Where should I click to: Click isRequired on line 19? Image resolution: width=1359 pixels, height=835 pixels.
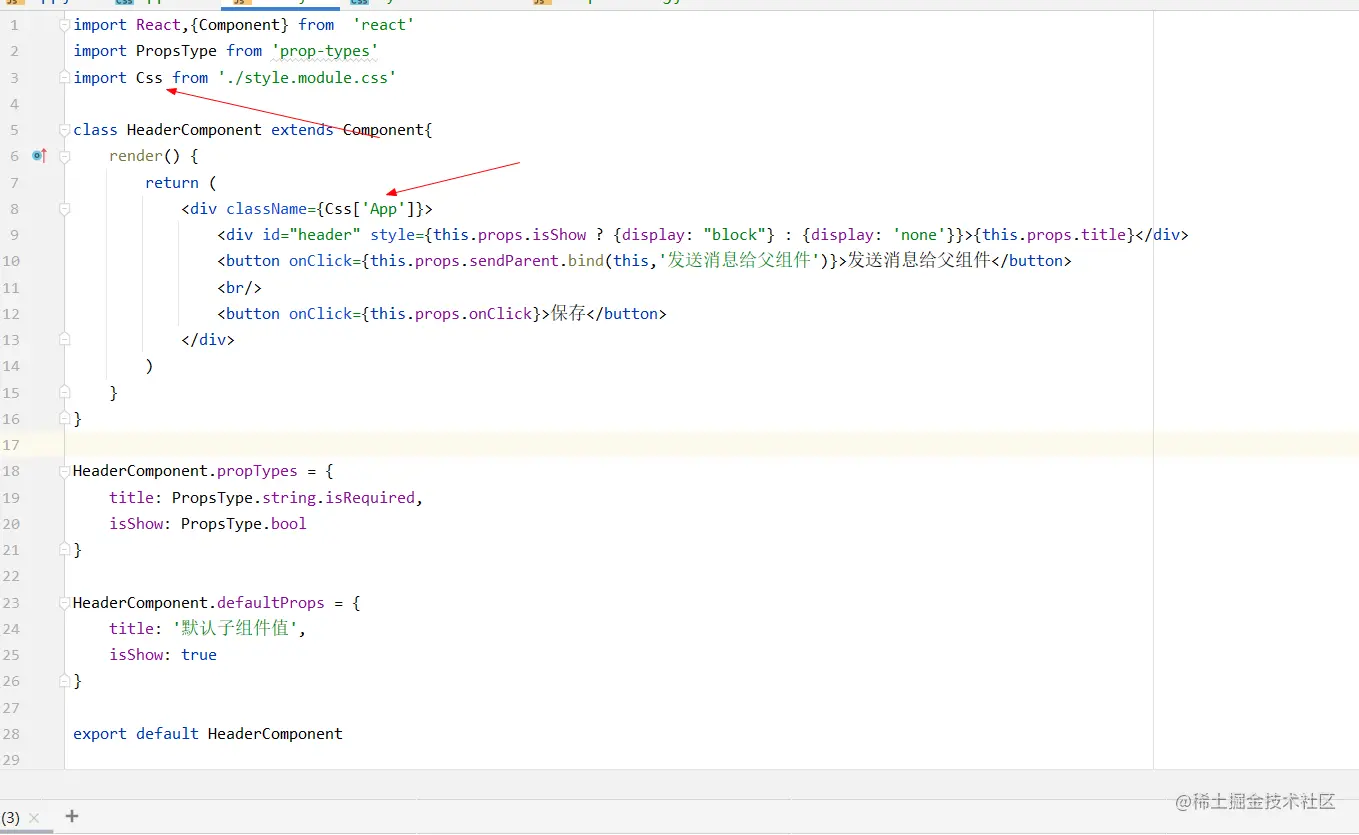370,498
